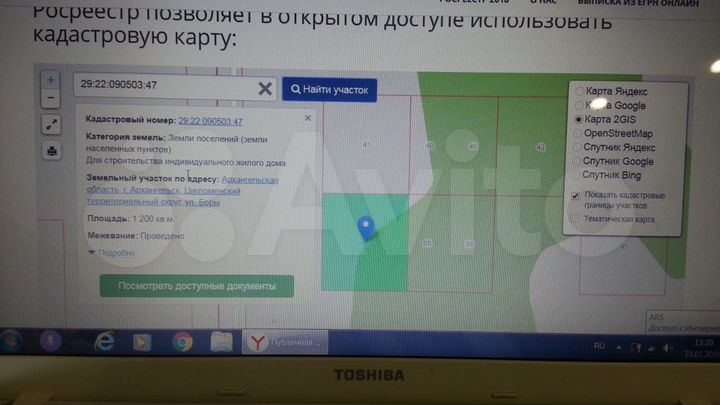Image resolution: width=720 pixels, height=405 pixels.
Task: Open Internet Explorer from taskbar
Action: 104,342
